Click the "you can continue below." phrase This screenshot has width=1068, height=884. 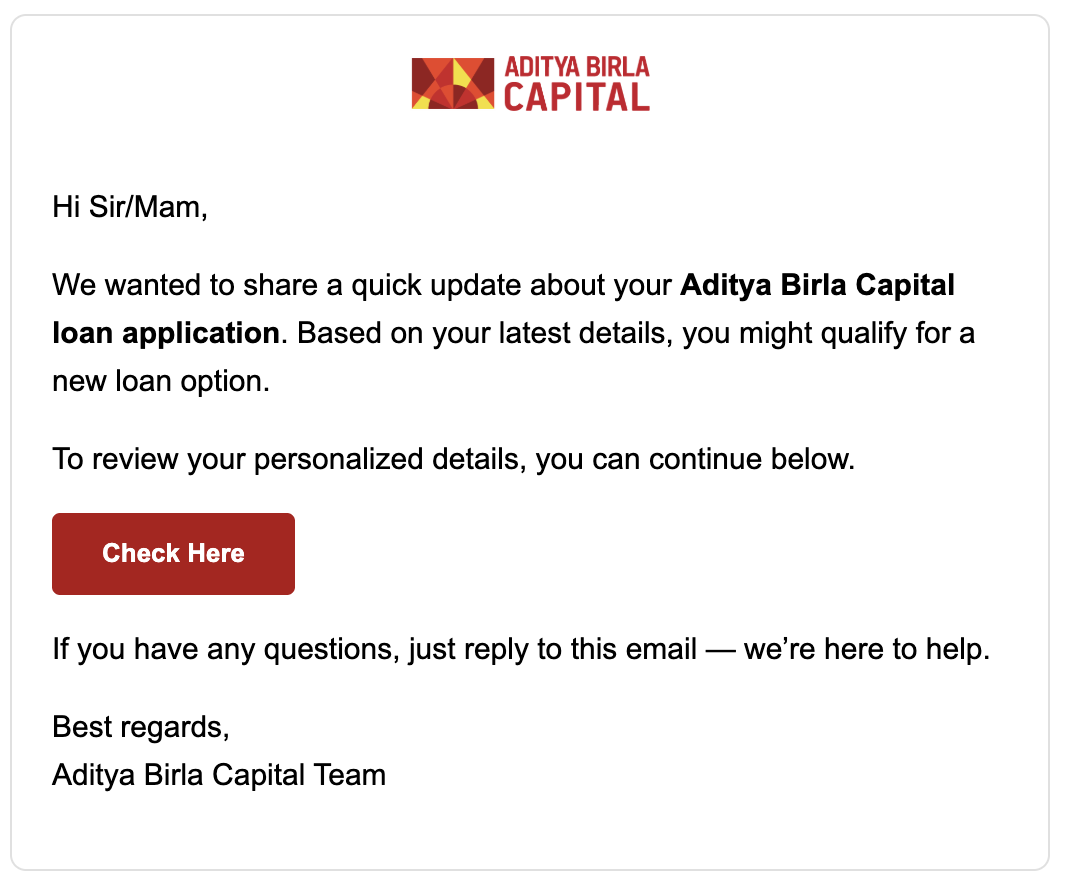click(696, 459)
